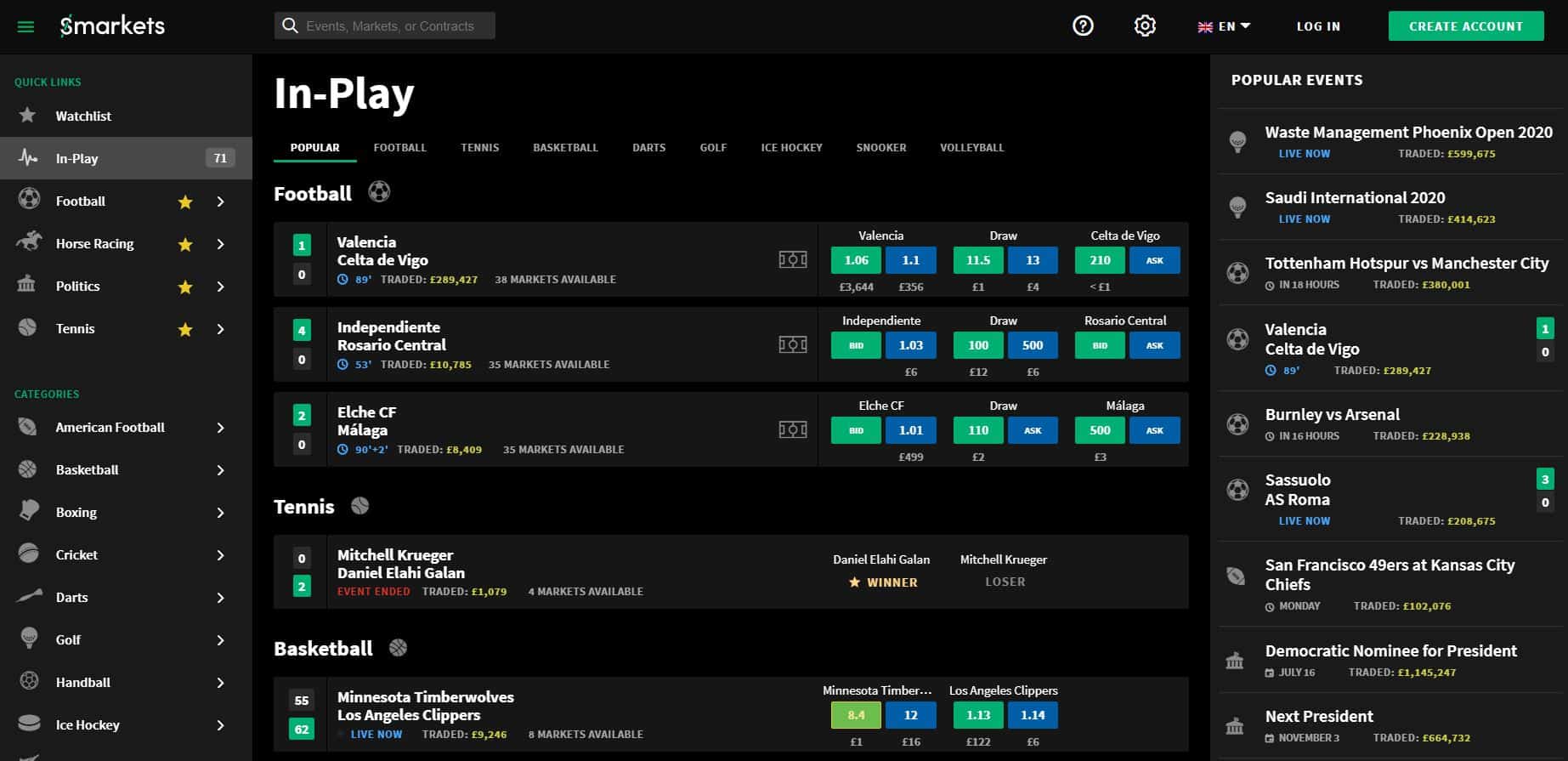Expand the Boxing category chevron
Viewport: 1568px width, 761px height.
pyautogui.click(x=221, y=513)
